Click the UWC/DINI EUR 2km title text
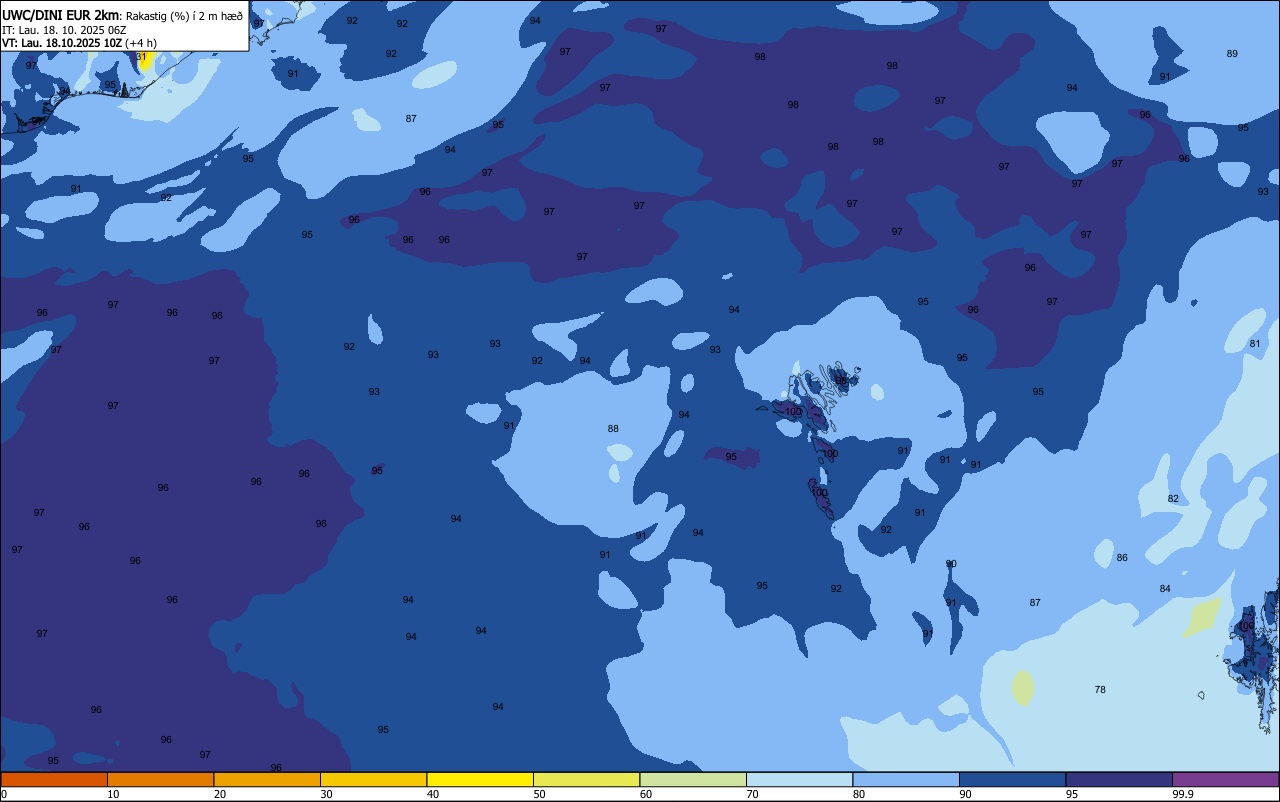 click(x=61, y=15)
